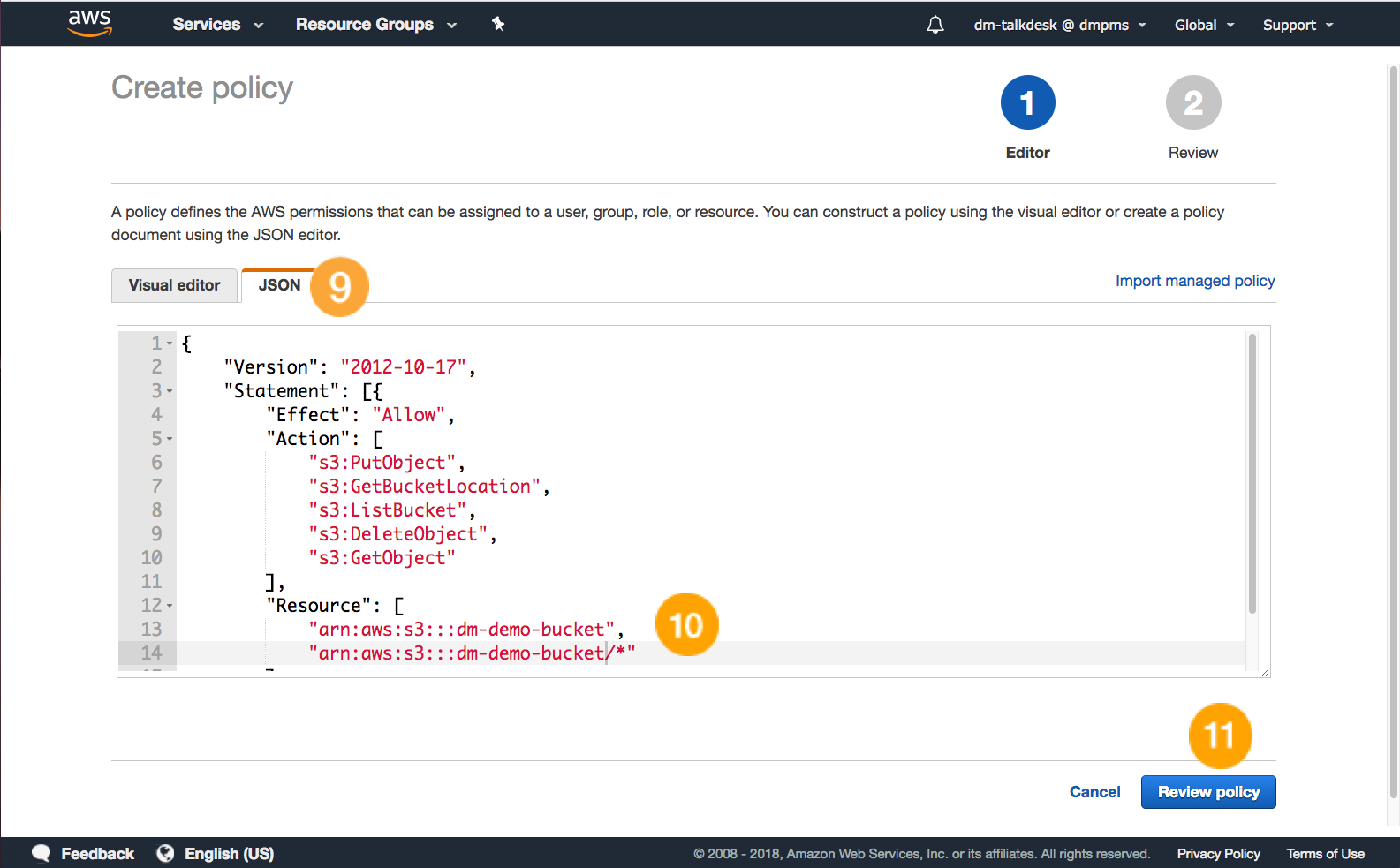Click the "s3:GetObject" action line
This screenshot has width=1400, height=868.
382,558
